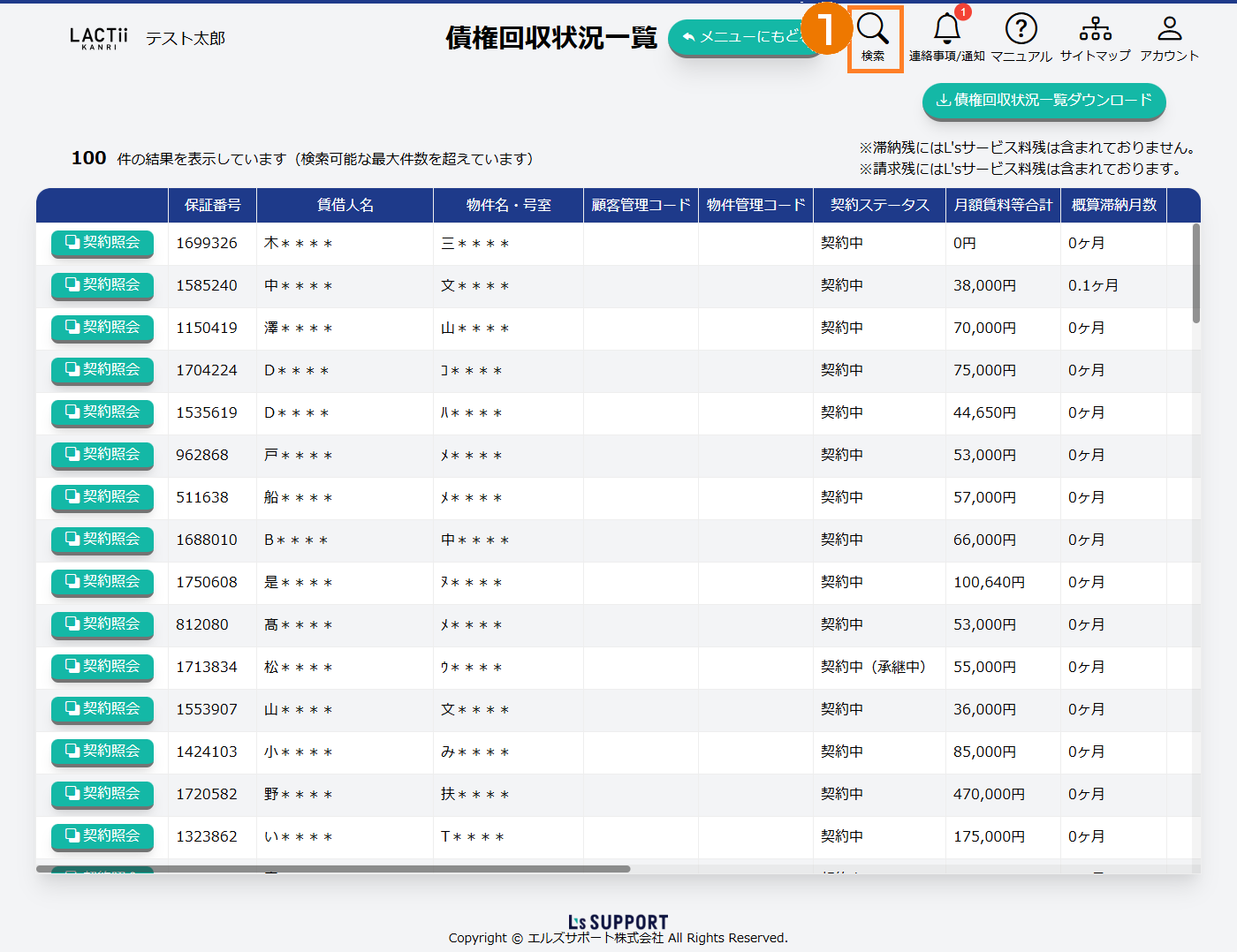Click the L's SUPPORT footer logo
1237x952 pixels.
618,922
